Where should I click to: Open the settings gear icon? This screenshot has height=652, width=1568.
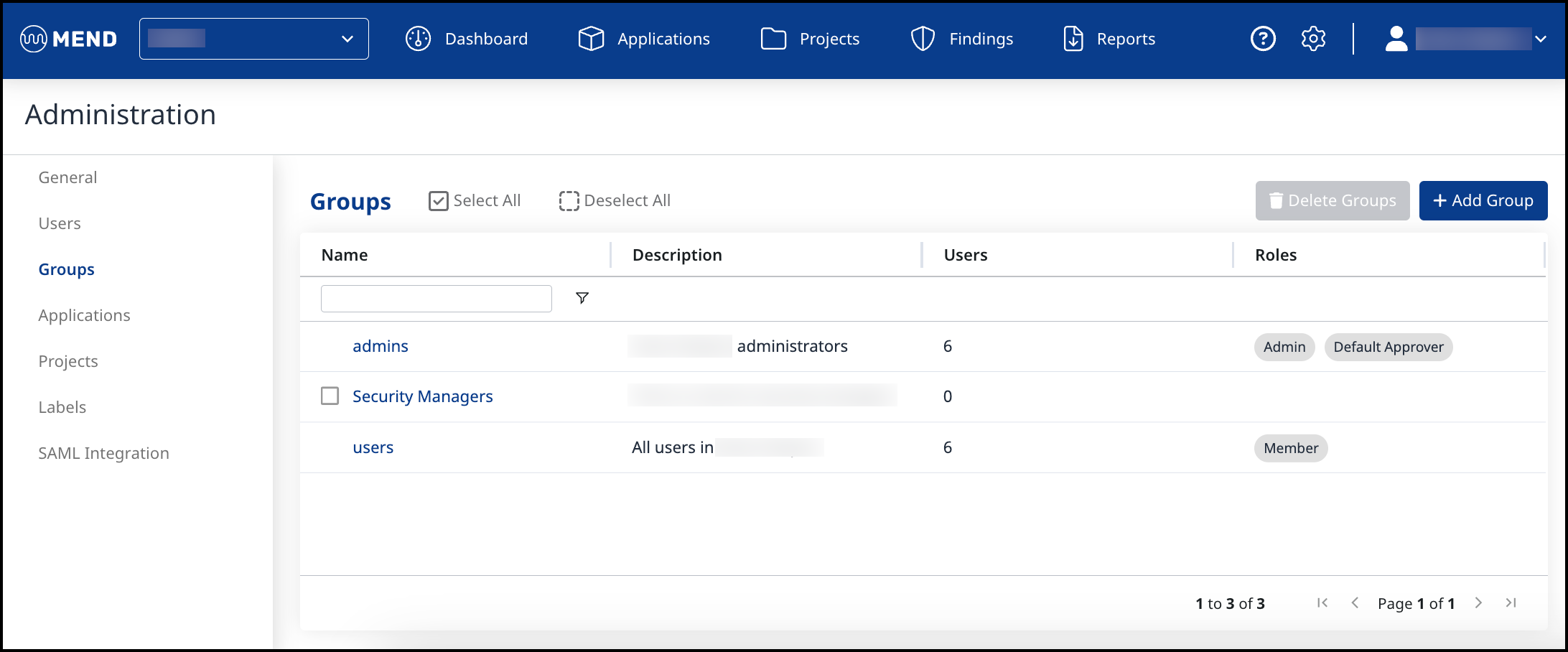[1313, 39]
